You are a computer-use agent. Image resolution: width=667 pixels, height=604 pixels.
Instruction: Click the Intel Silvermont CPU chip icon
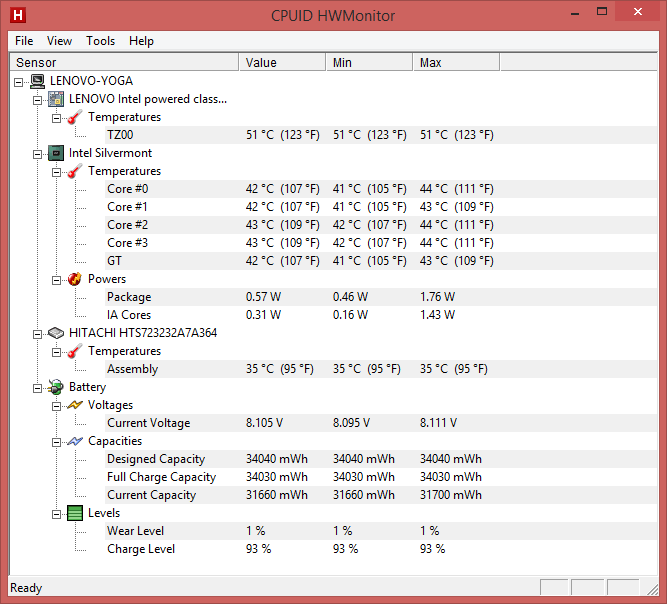tap(56, 153)
